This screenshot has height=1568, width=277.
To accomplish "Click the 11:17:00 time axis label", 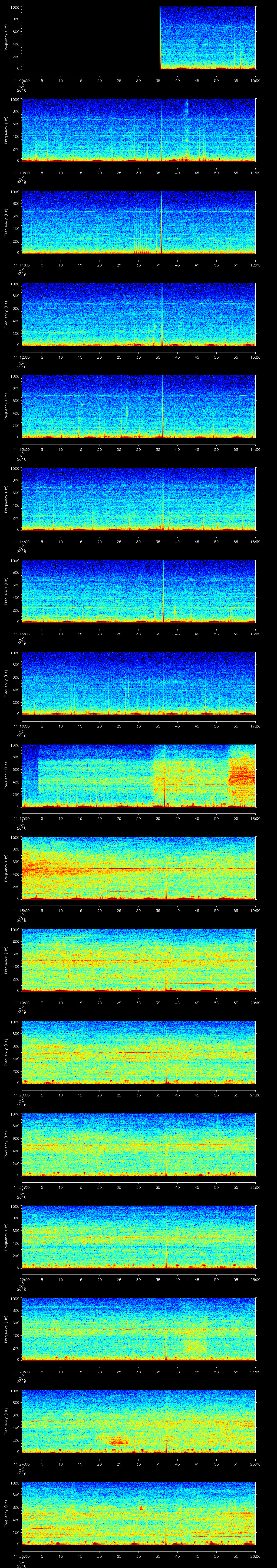I will 21,818.
